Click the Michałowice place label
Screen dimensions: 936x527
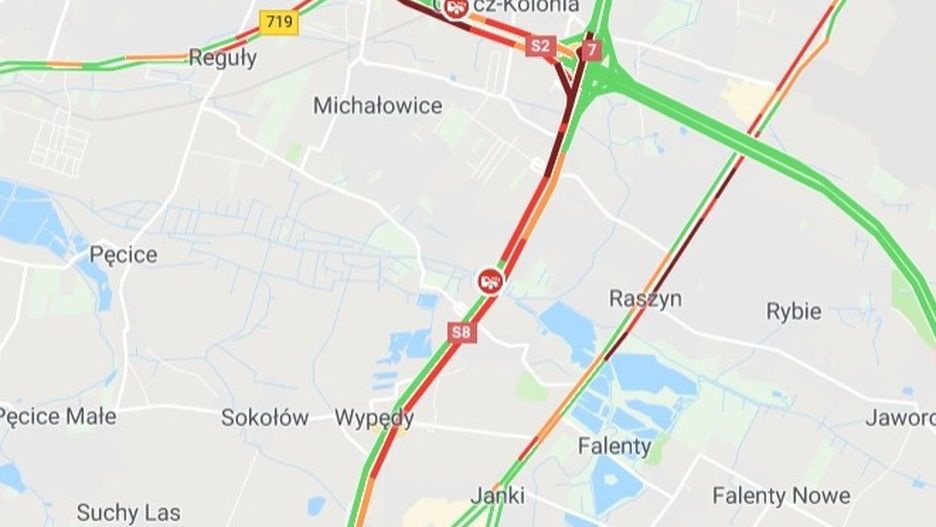pos(378,106)
